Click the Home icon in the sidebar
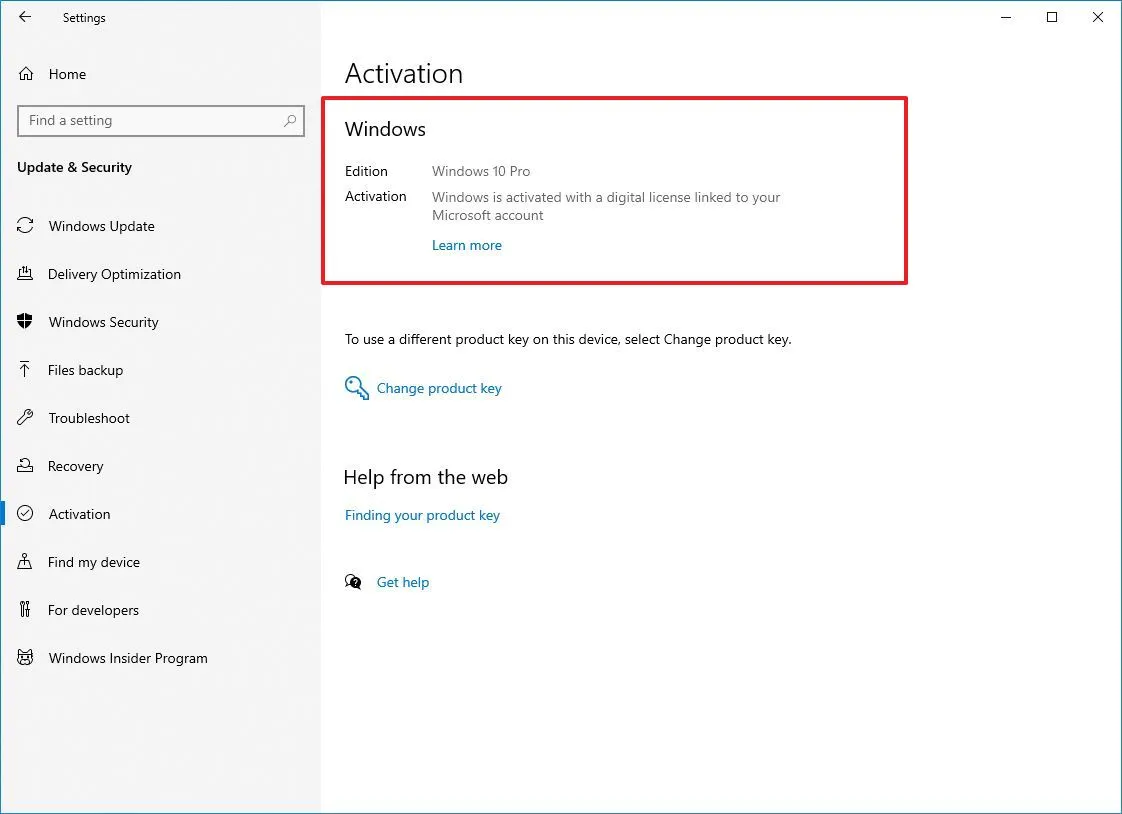Screen dimensions: 1122x814 coord(30,73)
